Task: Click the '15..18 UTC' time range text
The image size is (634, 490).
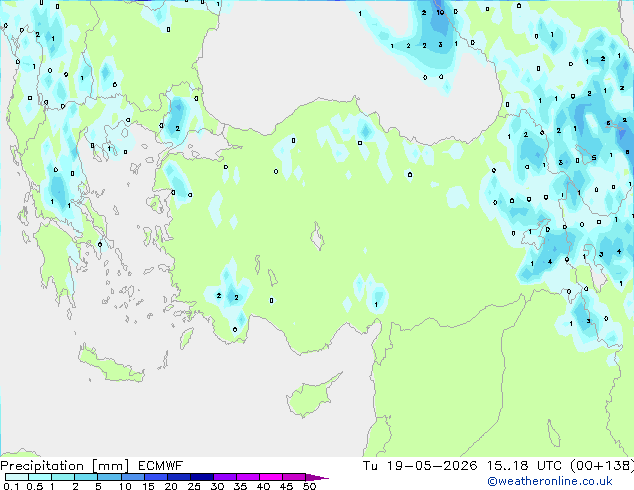Action: click(524, 466)
